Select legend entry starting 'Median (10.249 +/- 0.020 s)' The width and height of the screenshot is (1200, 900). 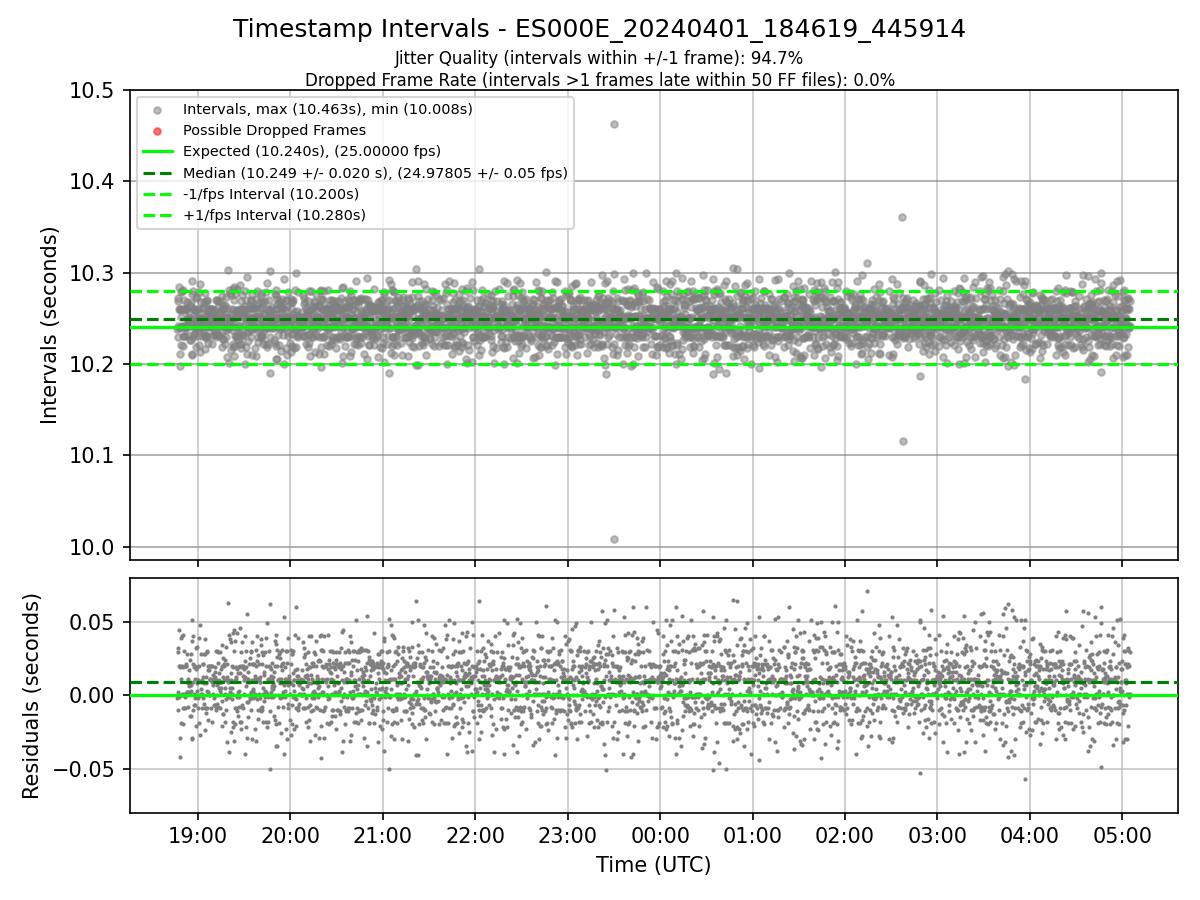[x=375, y=173]
